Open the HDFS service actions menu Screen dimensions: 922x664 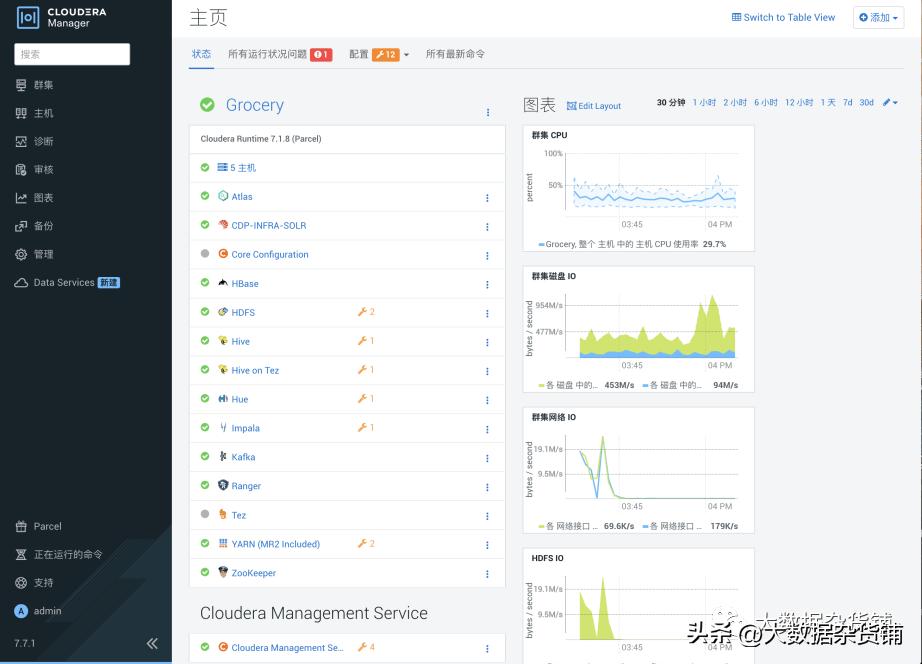pos(487,312)
